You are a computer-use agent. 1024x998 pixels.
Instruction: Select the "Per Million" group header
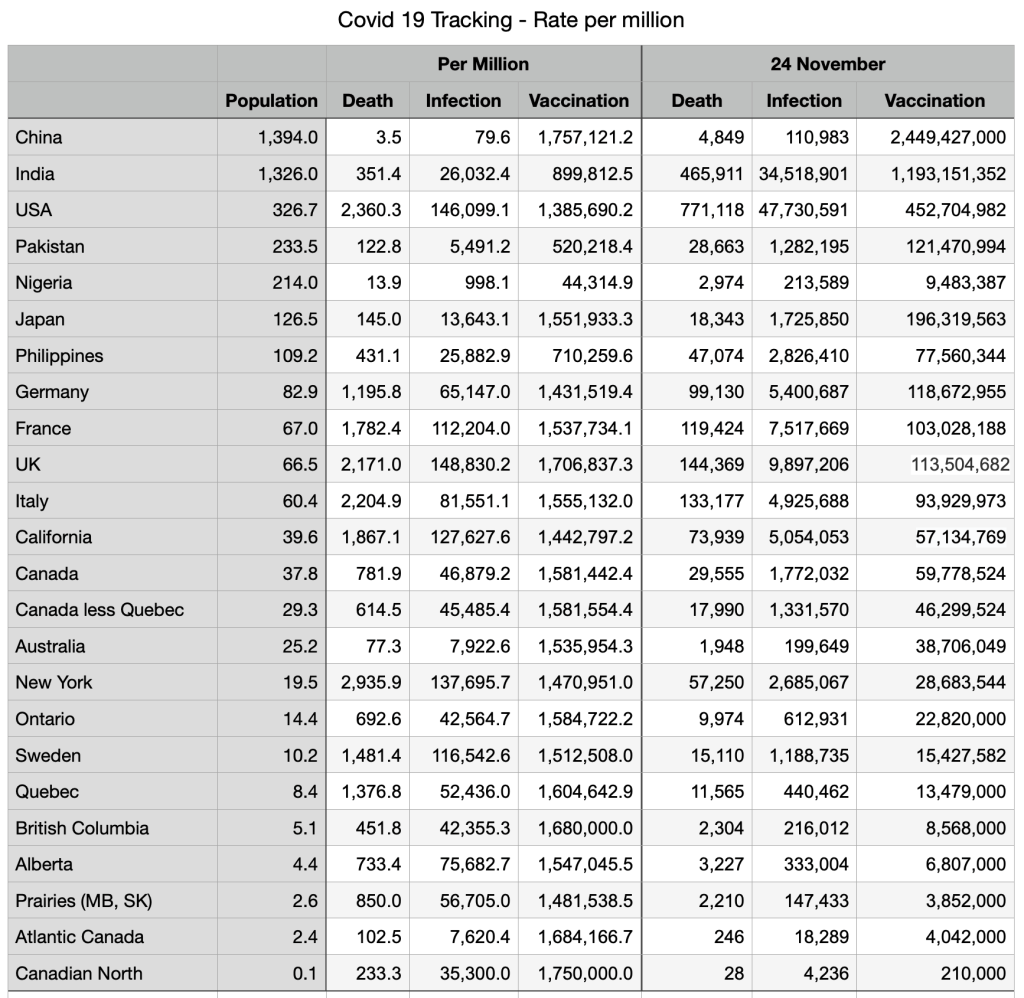pyautogui.click(x=483, y=64)
